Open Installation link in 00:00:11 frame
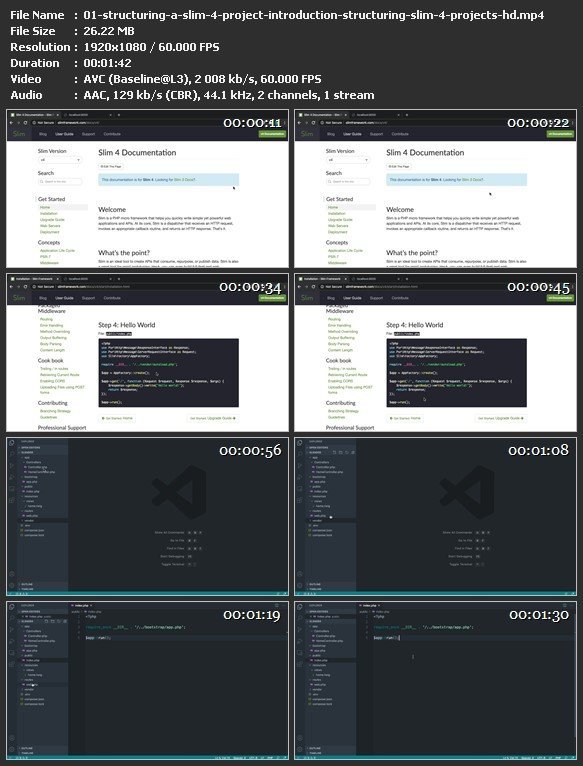 (x=49, y=213)
